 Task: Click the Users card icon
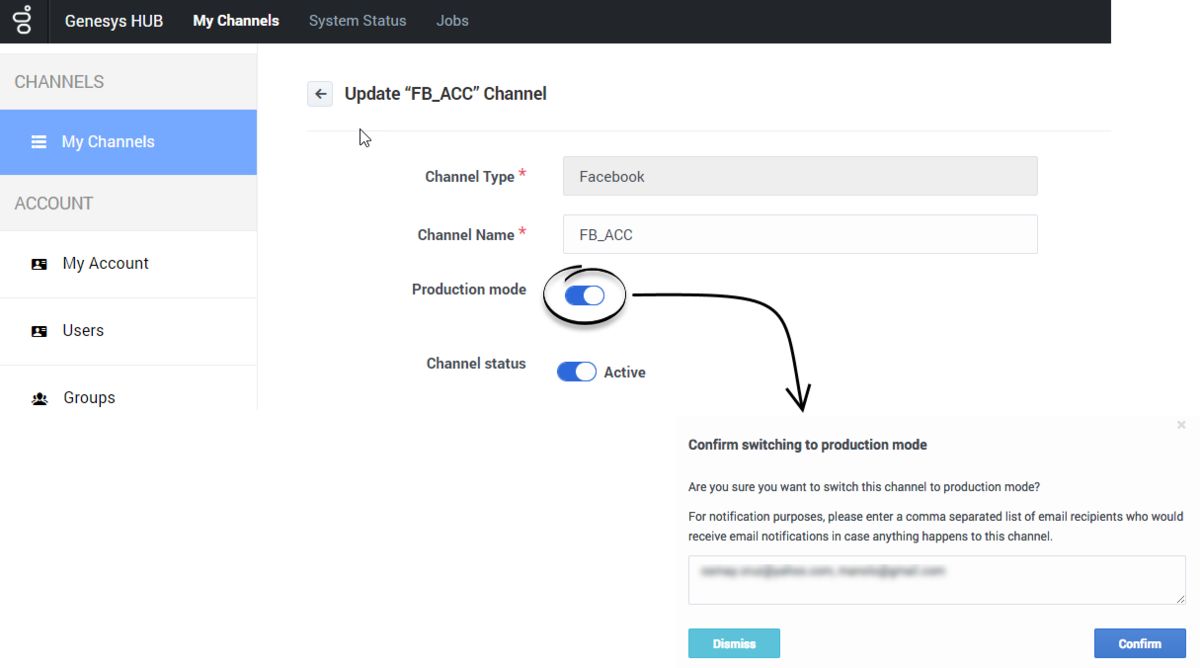click(x=39, y=331)
